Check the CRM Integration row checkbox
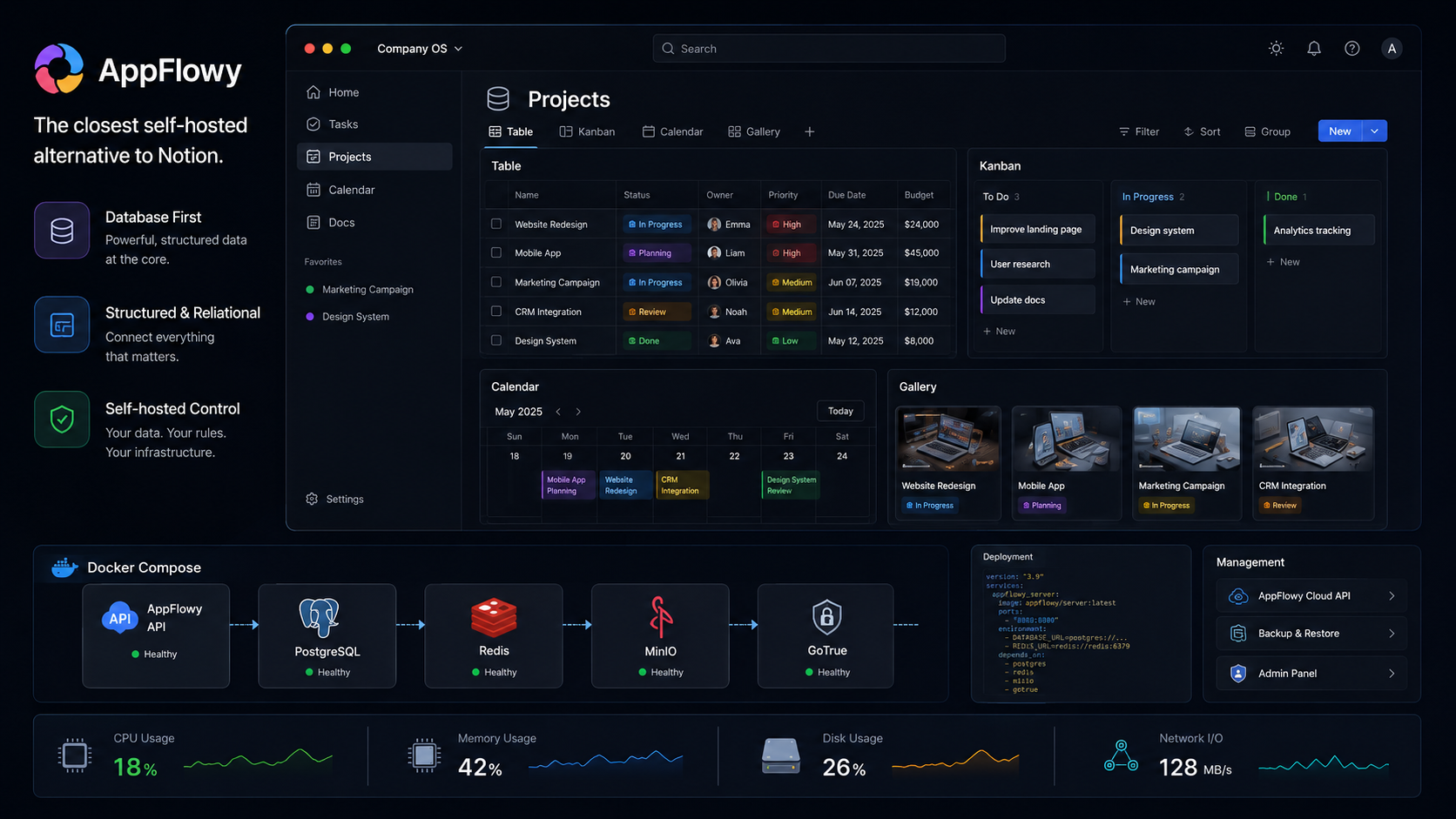 (x=496, y=311)
